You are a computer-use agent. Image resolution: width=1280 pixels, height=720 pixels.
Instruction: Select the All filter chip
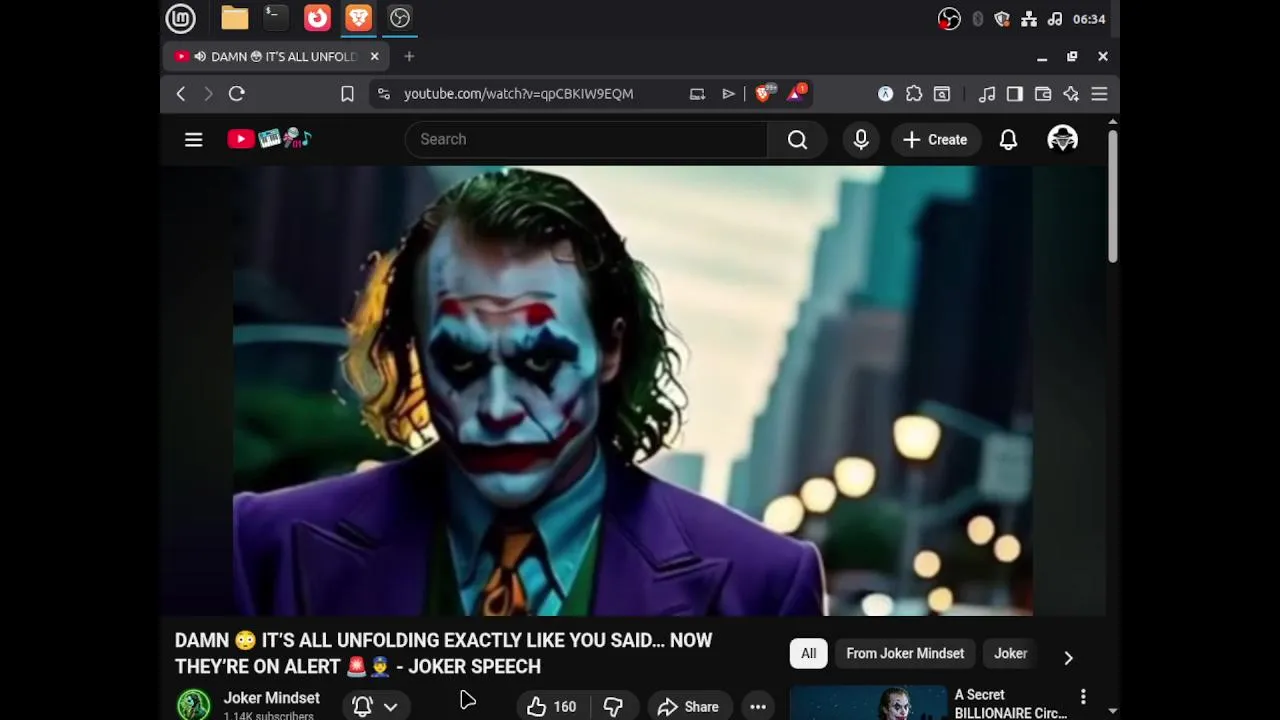(x=808, y=654)
